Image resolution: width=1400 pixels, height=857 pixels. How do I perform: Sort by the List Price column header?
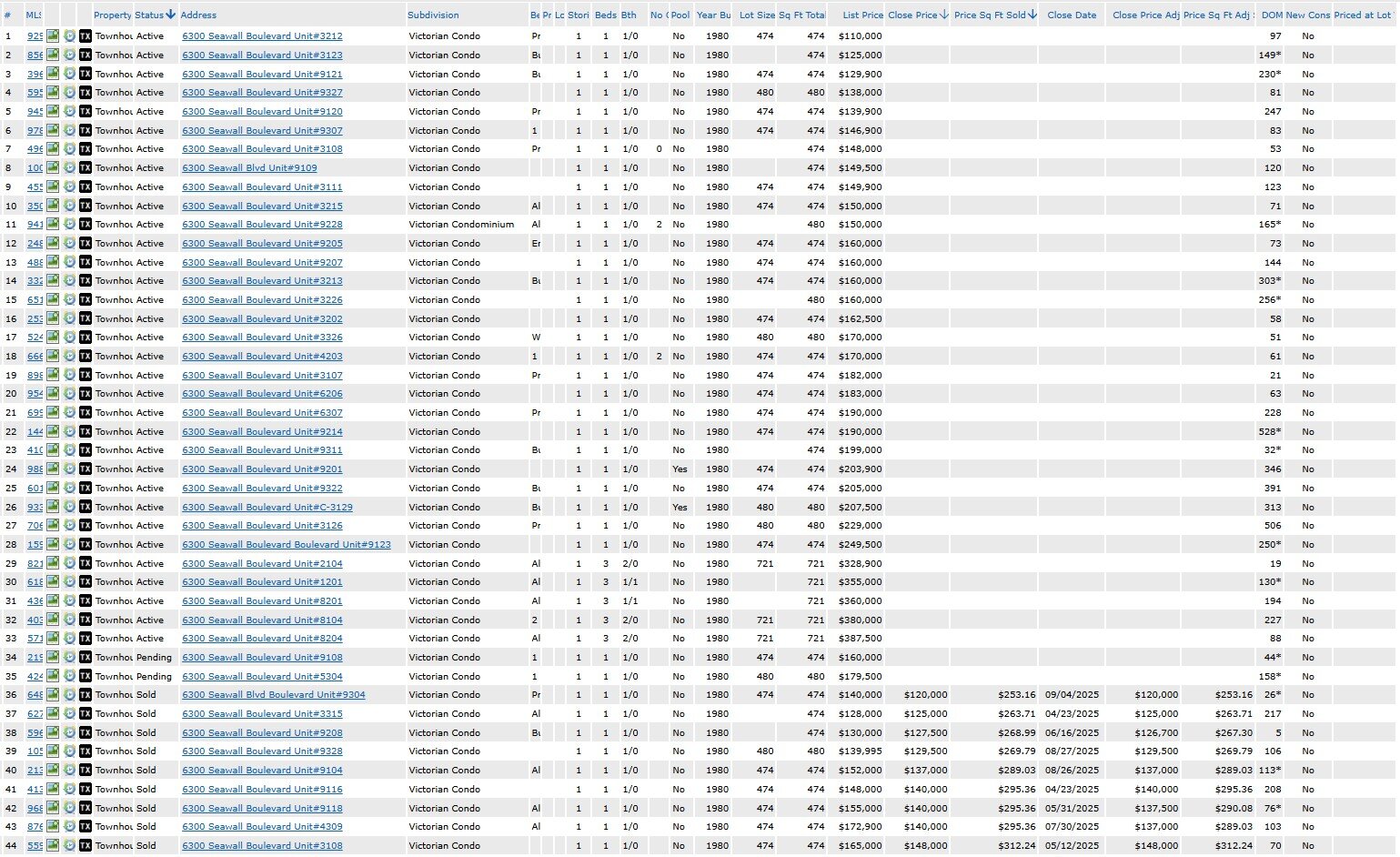click(862, 15)
